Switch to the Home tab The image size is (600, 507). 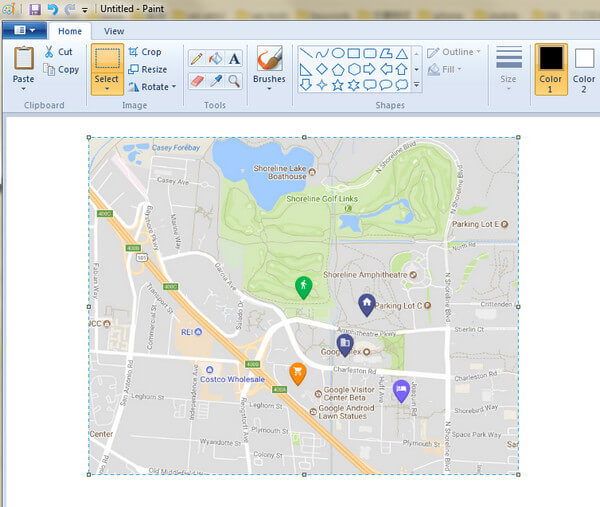tap(70, 31)
